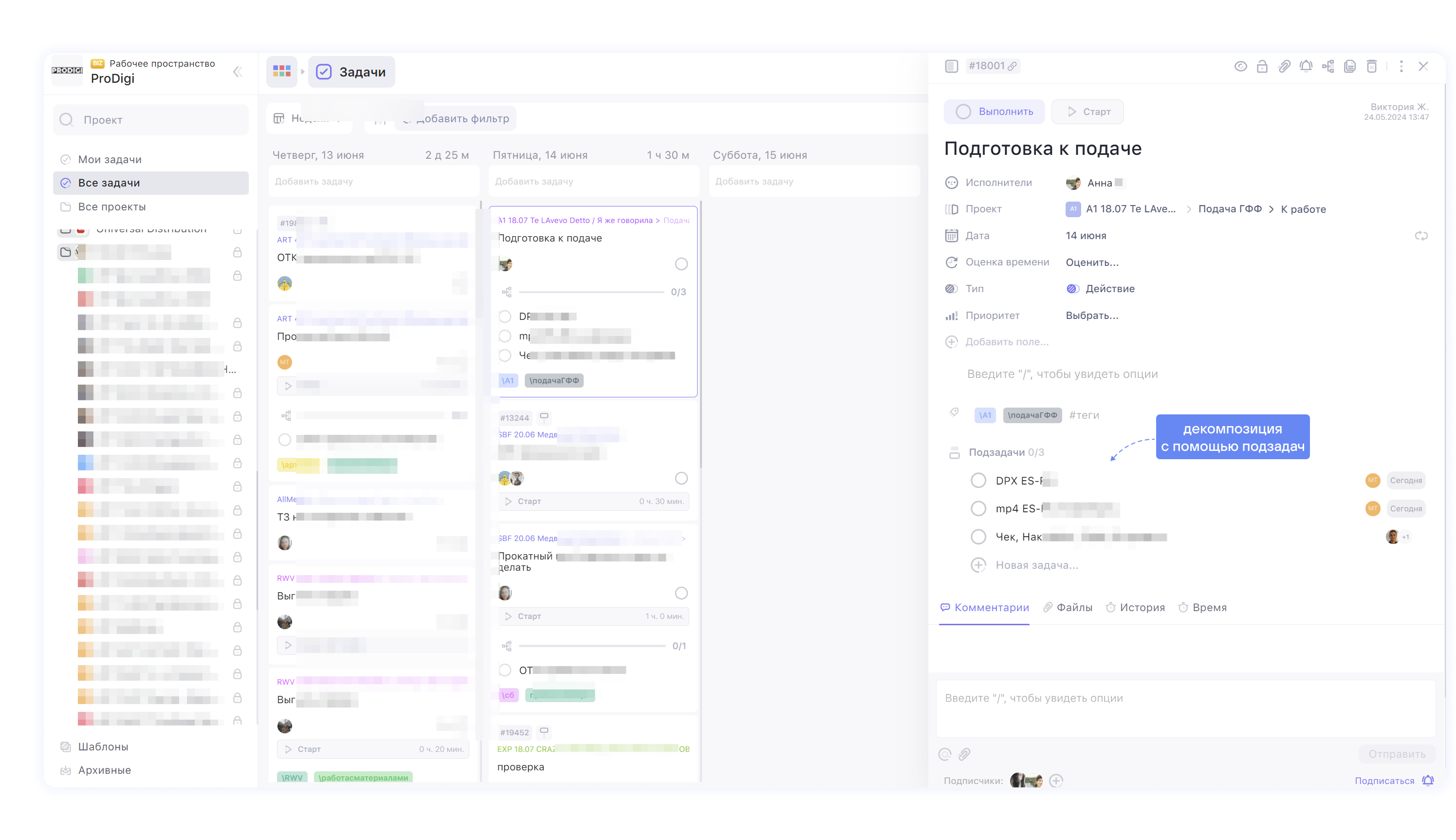Image resolution: width=1456 pixels, height=840 pixels.
Task: Expand the Добавить поле... option
Action: click(x=997, y=341)
